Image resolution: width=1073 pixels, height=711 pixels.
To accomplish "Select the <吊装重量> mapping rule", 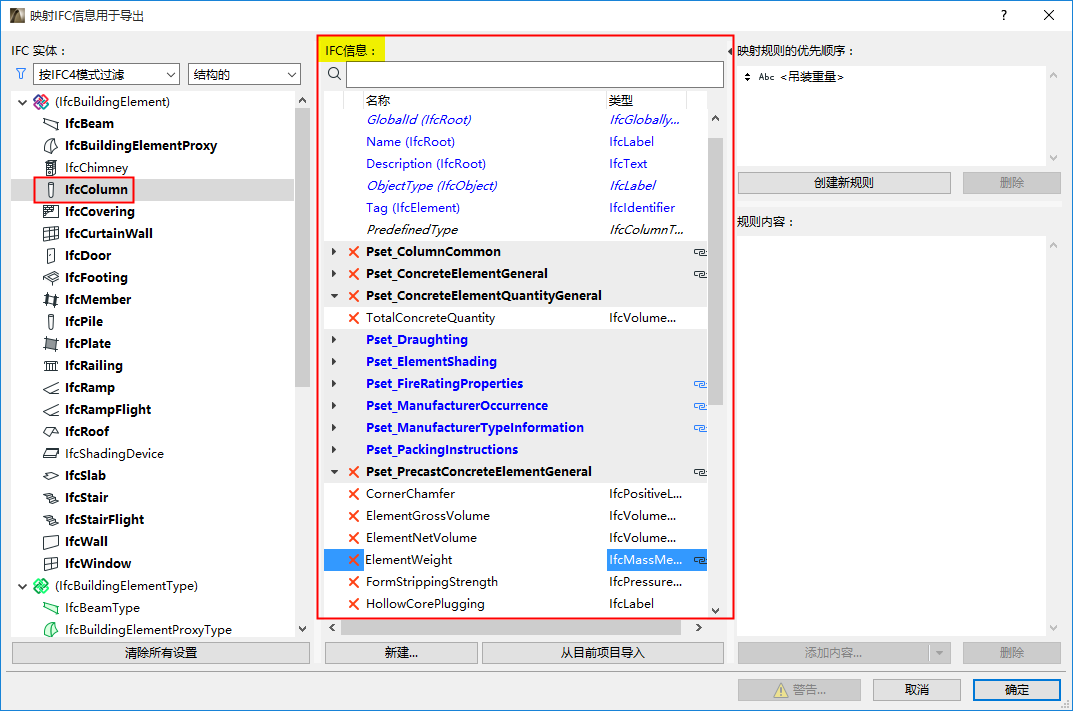I will 812,77.
